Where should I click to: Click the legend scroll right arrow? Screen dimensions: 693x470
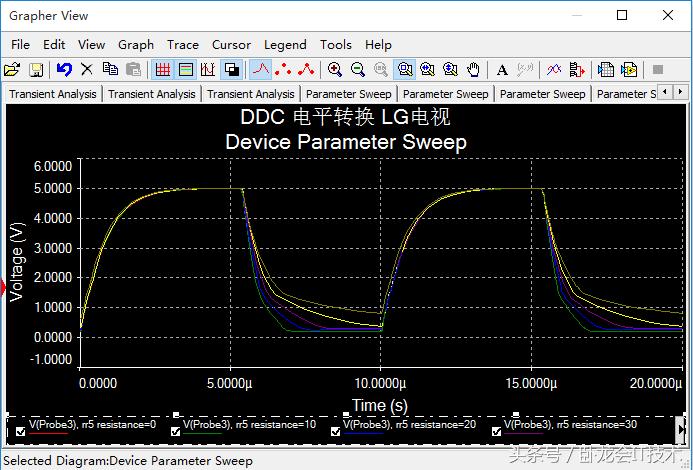click(x=681, y=429)
